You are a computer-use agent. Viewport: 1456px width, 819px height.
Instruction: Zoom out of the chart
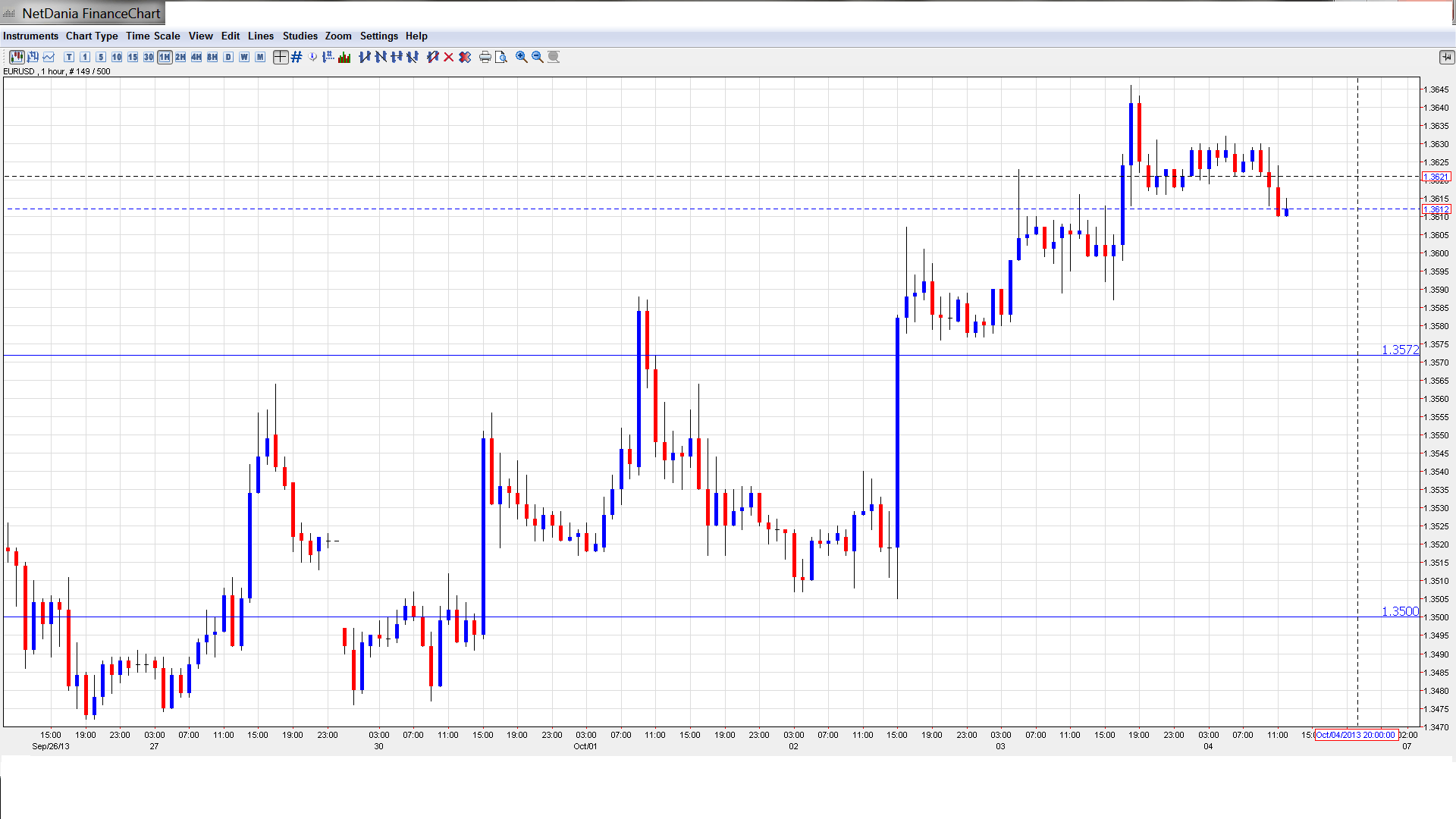click(x=538, y=57)
